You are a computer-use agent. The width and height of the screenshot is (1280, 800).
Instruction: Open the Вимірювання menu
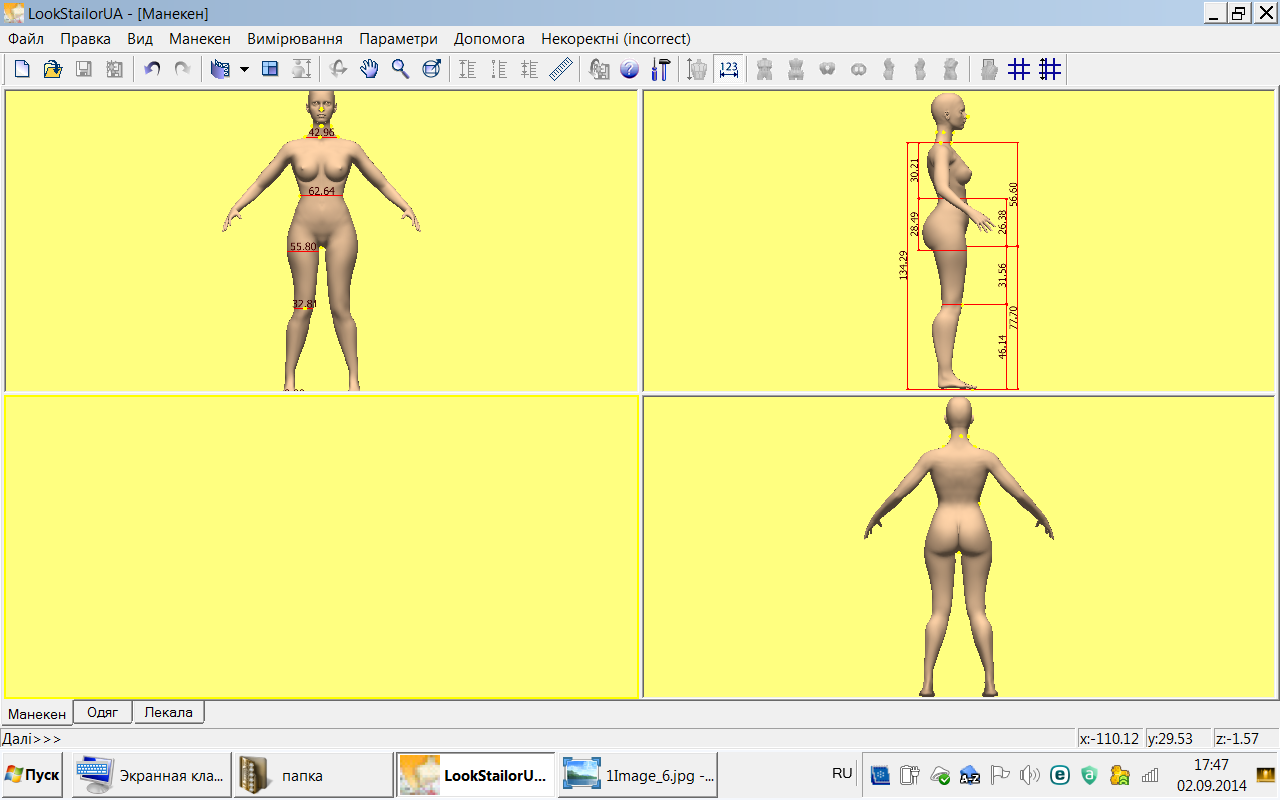point(295,39)
